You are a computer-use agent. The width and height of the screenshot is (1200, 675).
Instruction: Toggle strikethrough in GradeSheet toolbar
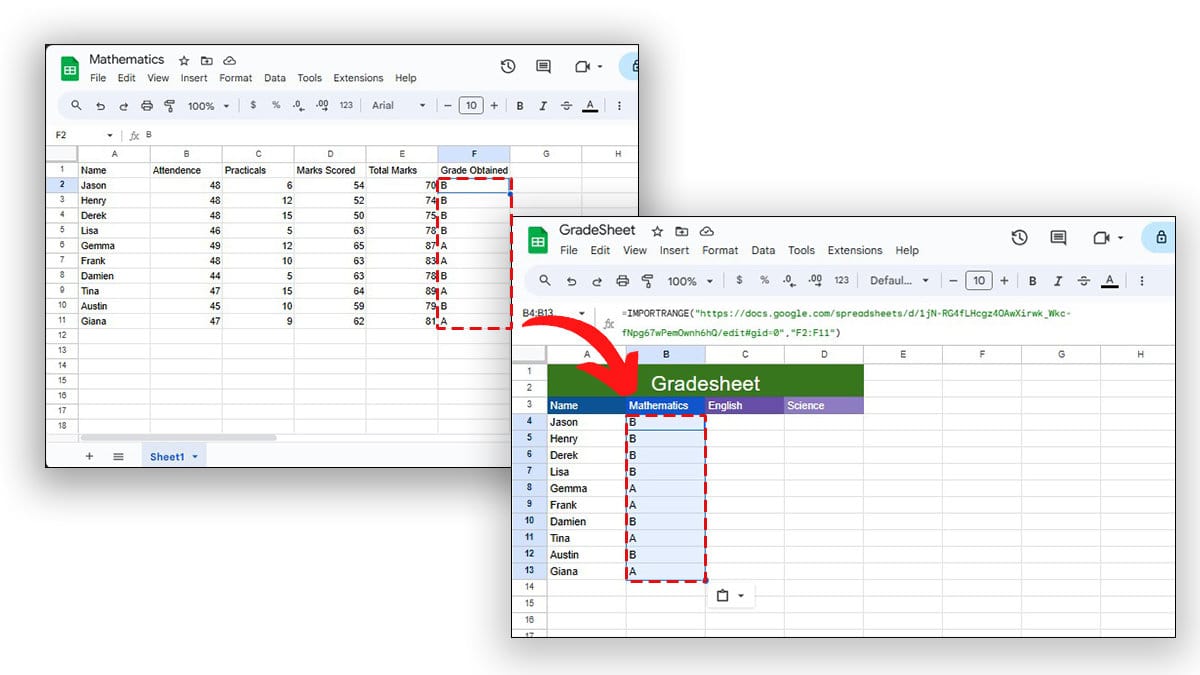tap(1084, 281)
